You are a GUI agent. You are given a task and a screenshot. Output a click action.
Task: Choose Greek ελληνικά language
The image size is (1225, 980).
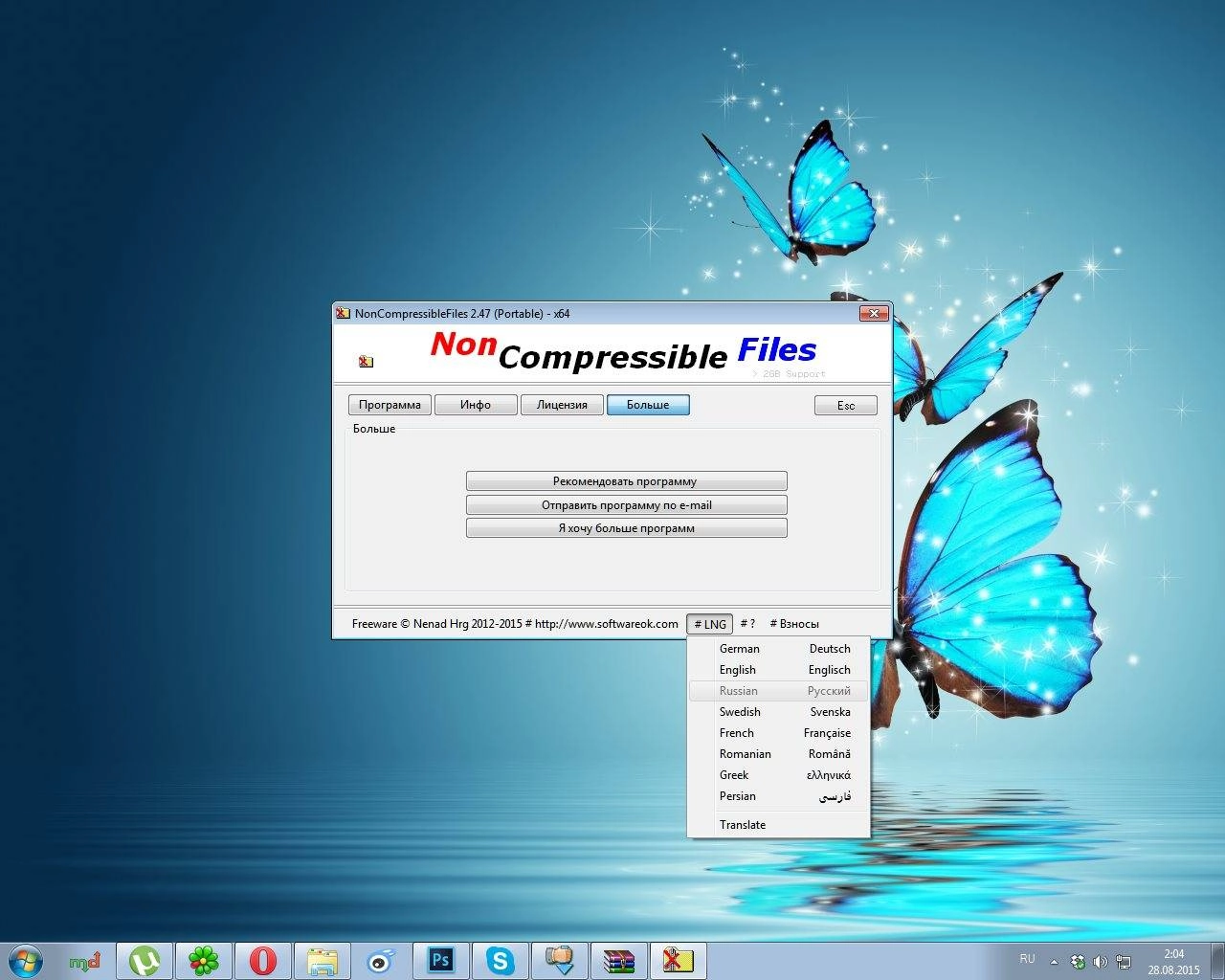click(778, 775)
